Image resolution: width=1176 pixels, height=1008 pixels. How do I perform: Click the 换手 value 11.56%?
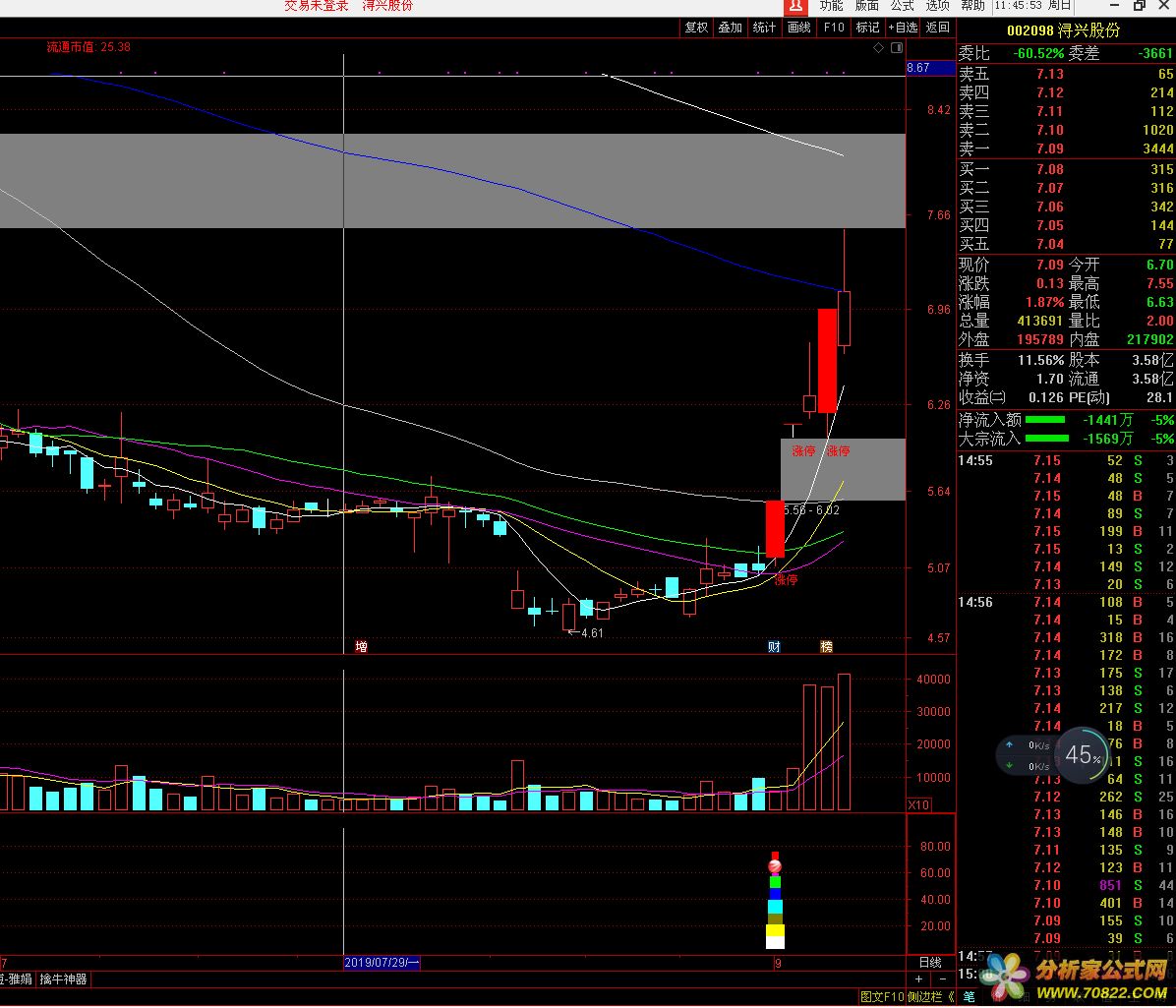1041,360
